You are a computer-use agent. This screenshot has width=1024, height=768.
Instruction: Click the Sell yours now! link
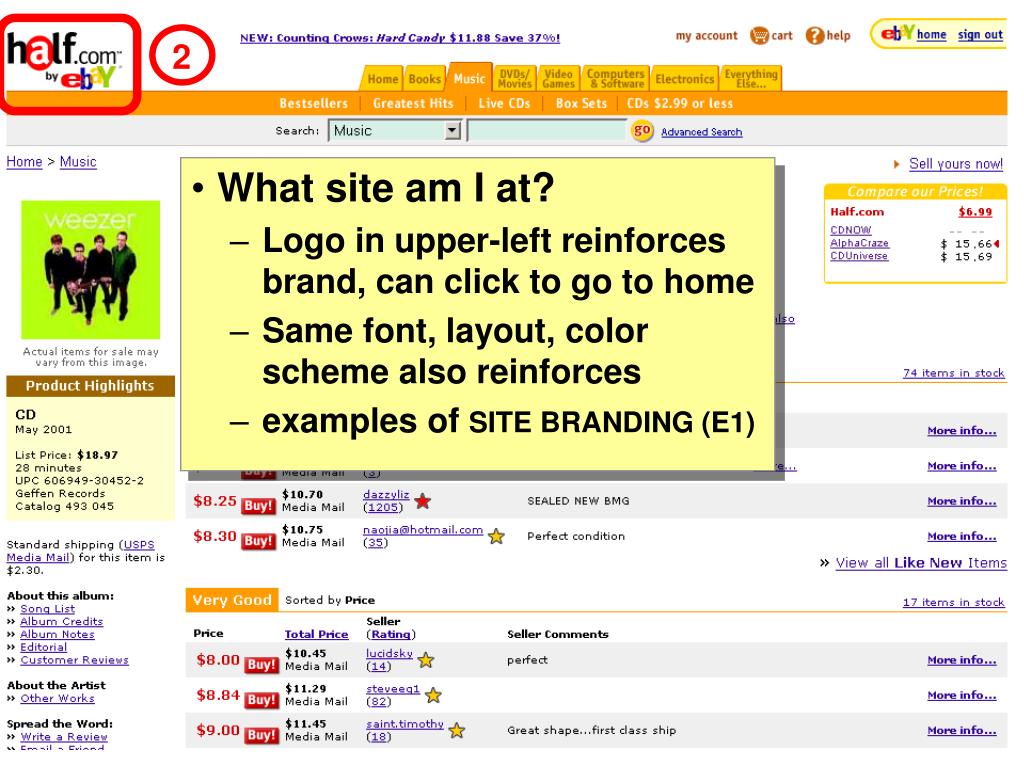tap(956, 164)
